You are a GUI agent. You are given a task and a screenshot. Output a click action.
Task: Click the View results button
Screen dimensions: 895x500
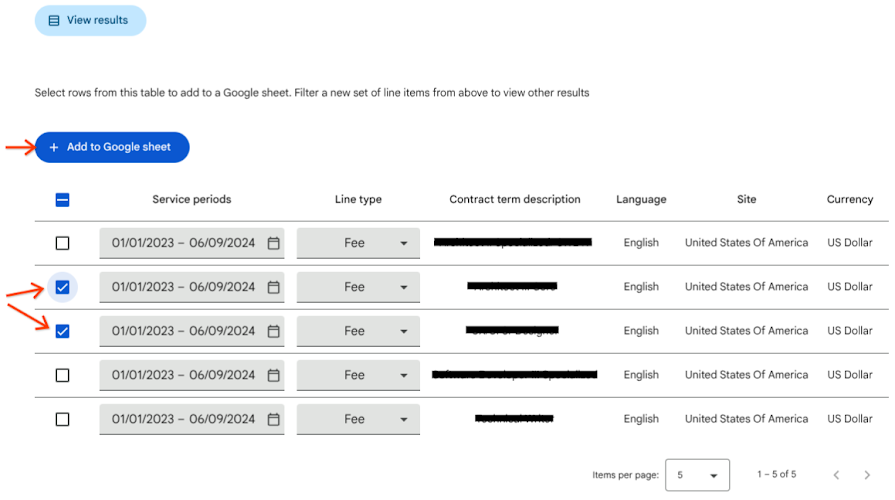(x=90, y=21)
